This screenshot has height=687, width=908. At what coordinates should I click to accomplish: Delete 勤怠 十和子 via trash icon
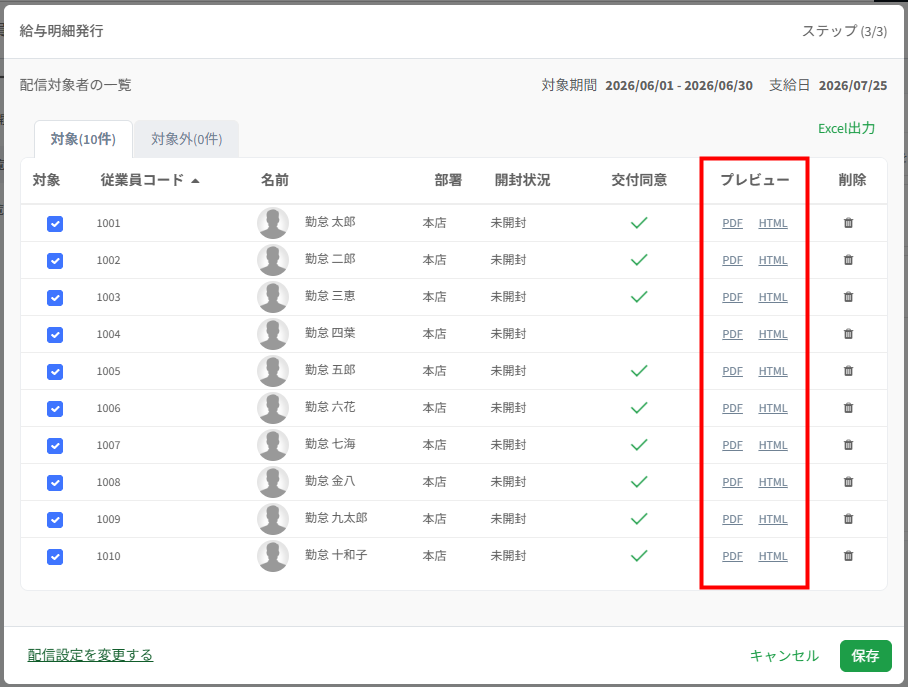click(848, 556)
